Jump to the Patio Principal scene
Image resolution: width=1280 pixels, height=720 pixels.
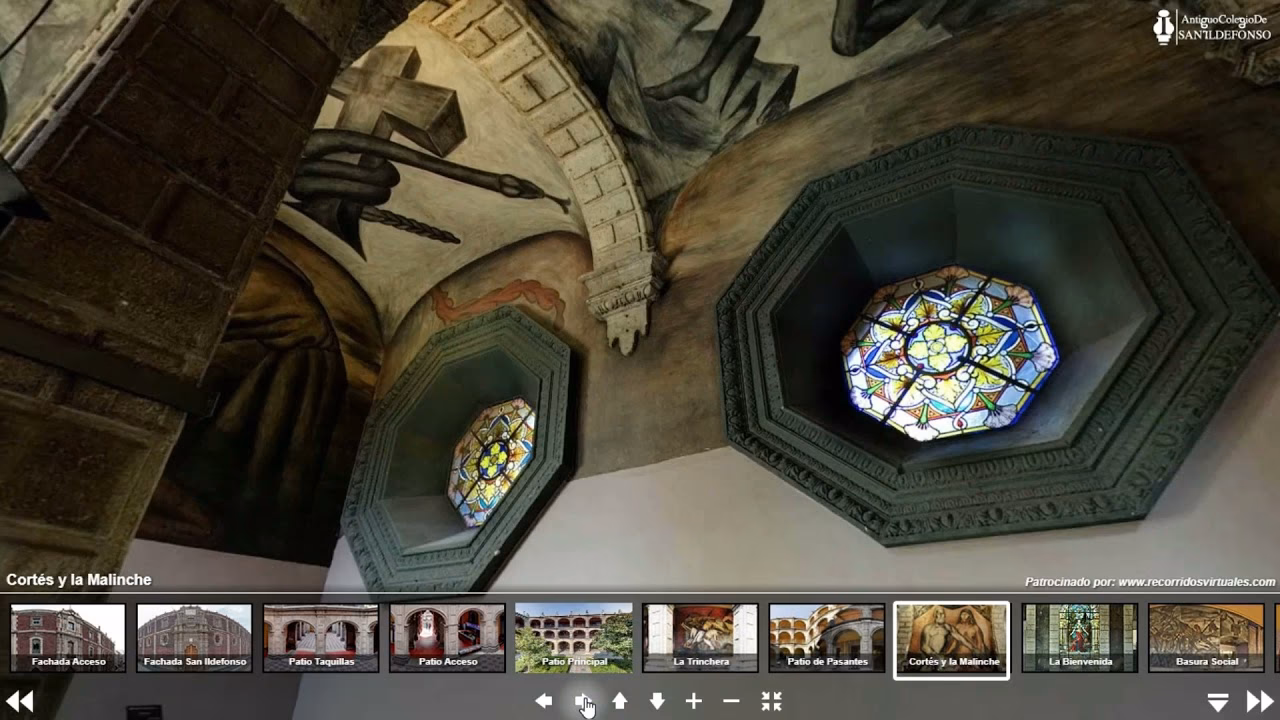[574, 638]
